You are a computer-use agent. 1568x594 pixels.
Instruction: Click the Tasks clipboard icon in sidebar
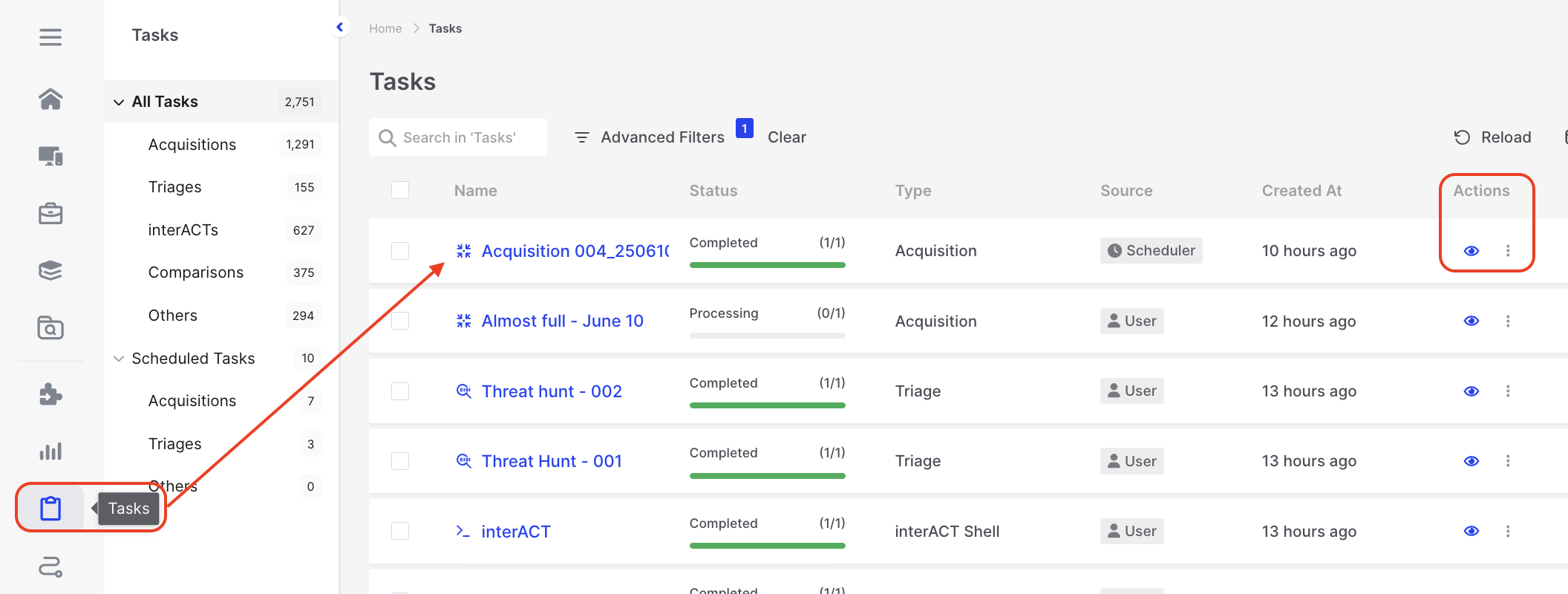point(50,509)
